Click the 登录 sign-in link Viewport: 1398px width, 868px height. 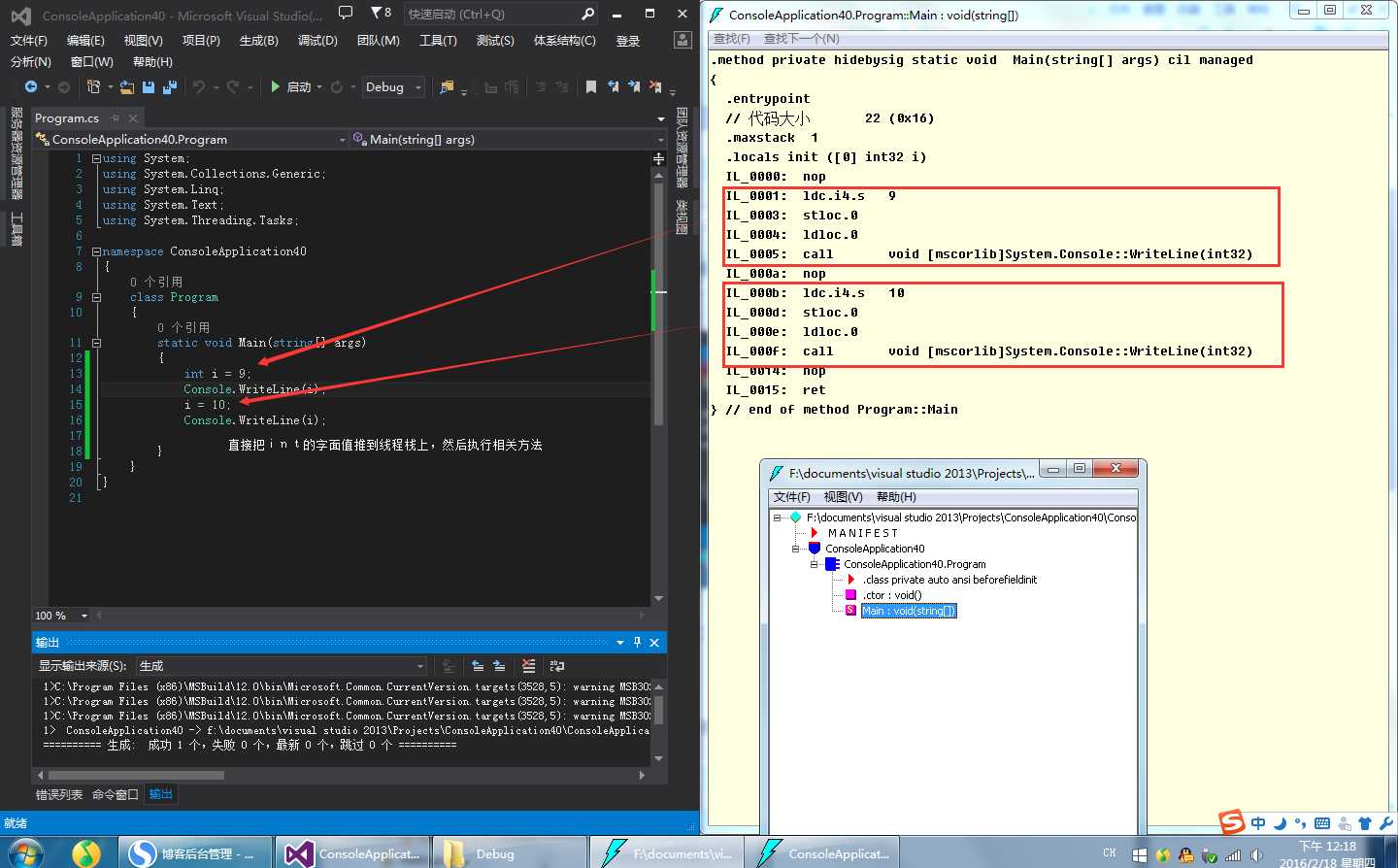pos(628,41)
